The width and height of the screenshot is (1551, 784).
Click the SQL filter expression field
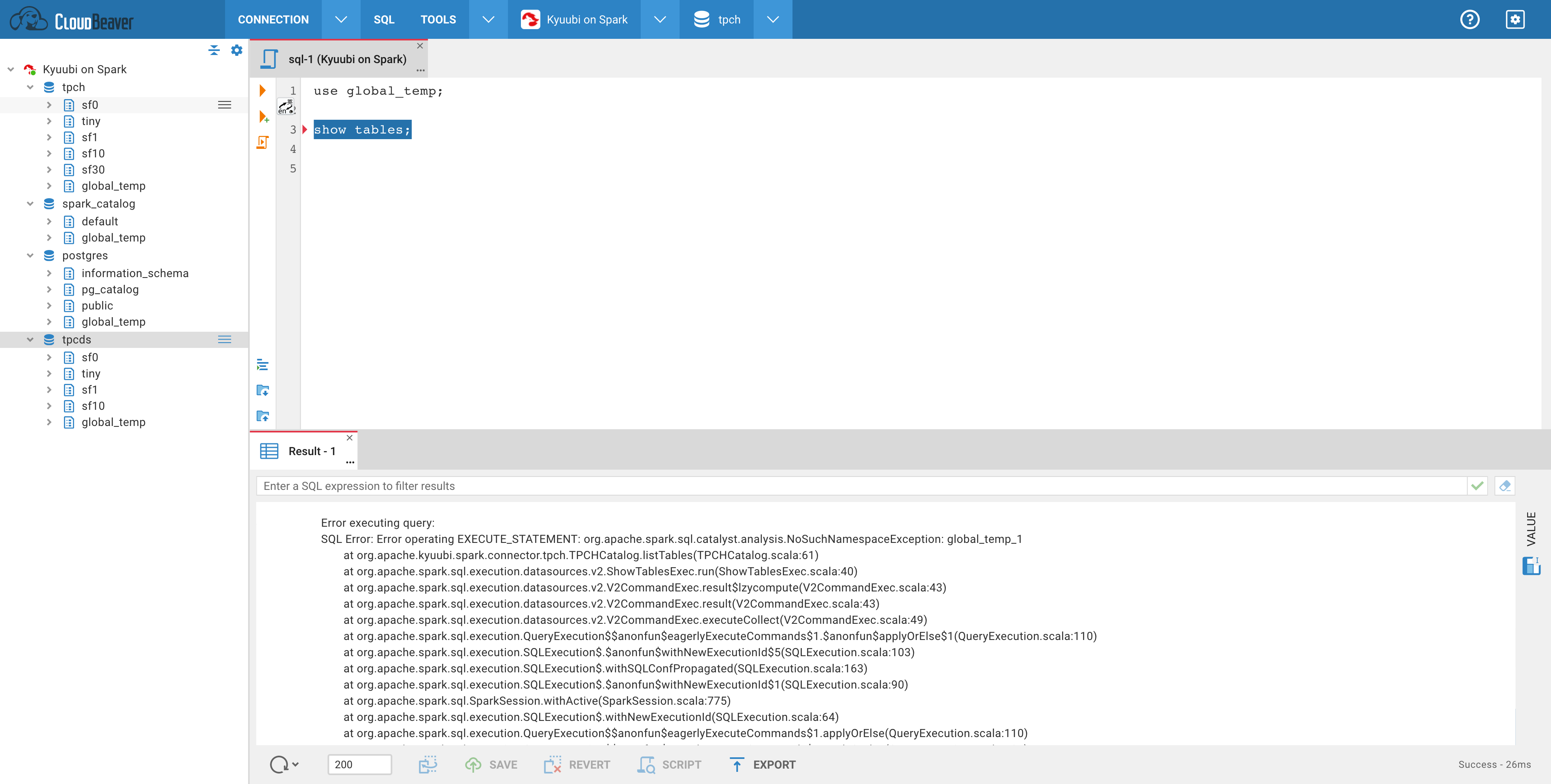[861, 485]
